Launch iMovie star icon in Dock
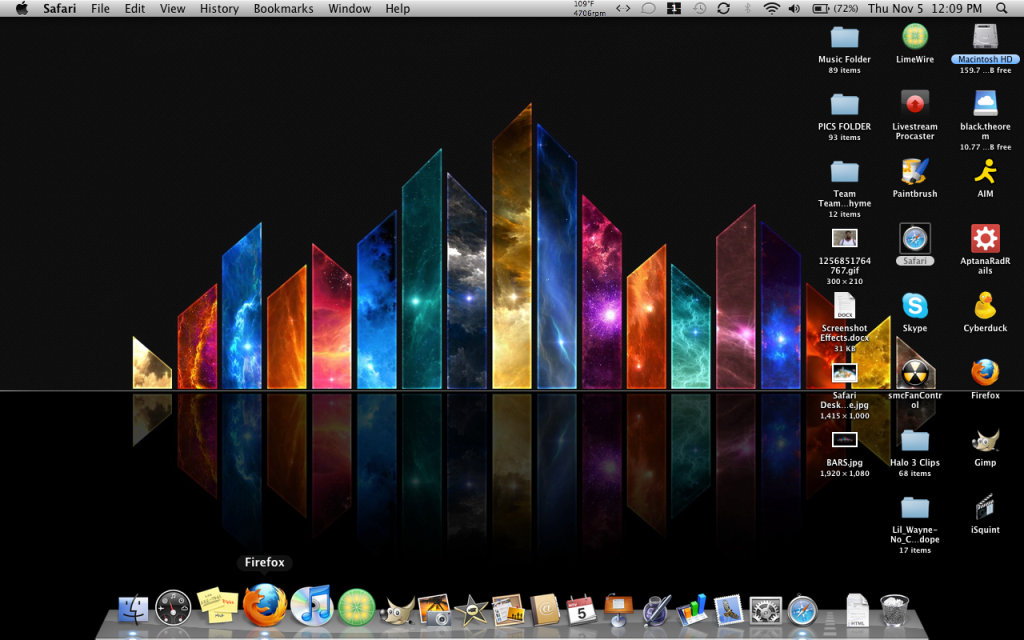 [x=472, y=611]
